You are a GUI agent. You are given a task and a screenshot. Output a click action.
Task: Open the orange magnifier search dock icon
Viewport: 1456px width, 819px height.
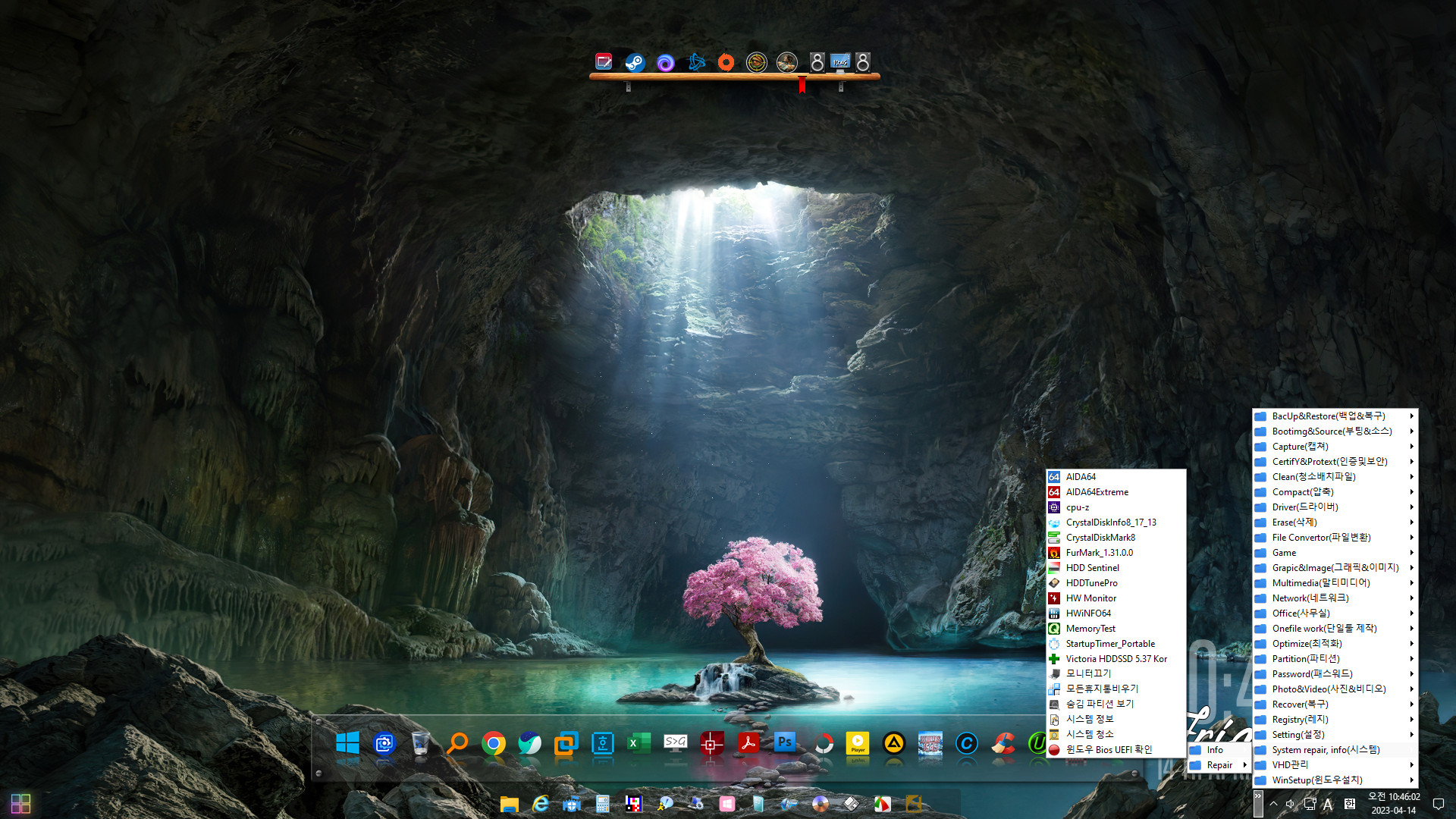[457, 743]
